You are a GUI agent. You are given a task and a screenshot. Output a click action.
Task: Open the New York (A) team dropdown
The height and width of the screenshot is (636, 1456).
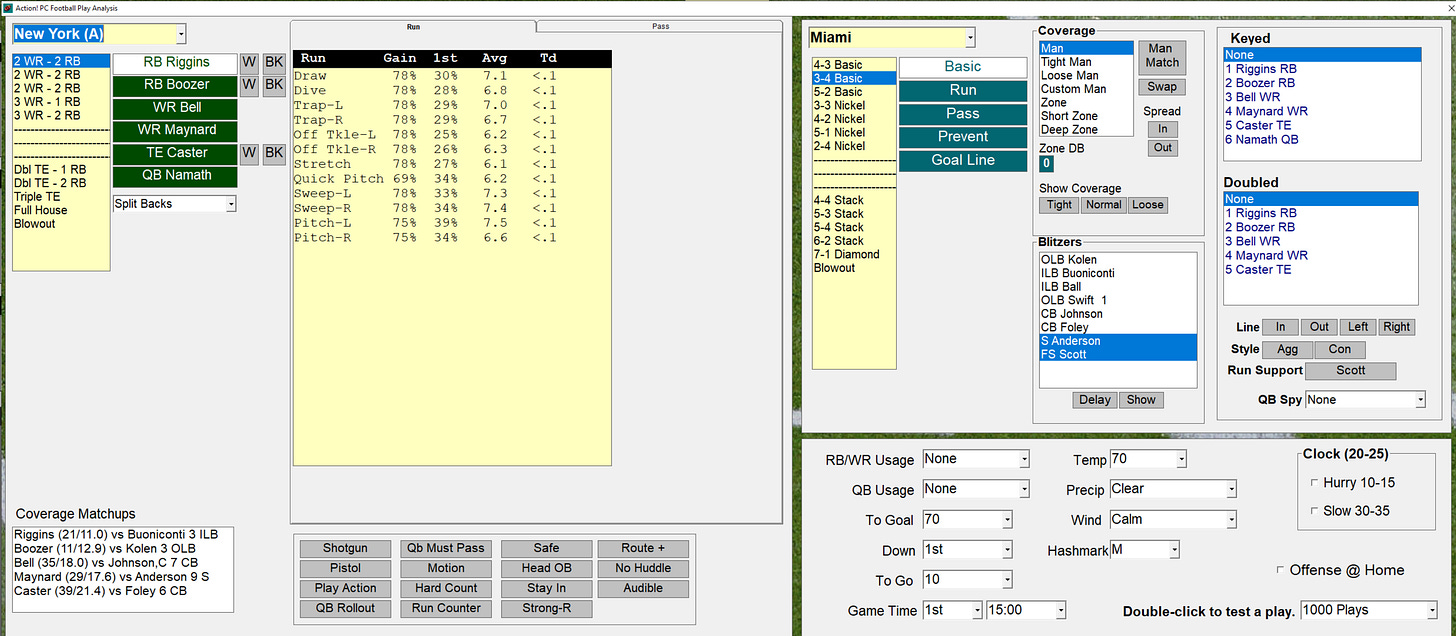click(x=180, y=35)
